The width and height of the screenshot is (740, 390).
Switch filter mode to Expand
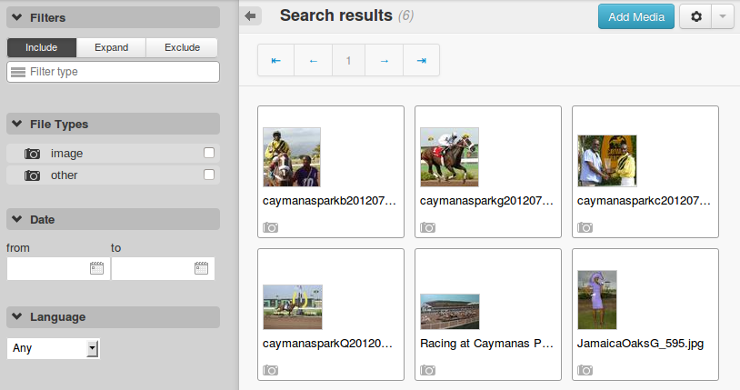111,48
